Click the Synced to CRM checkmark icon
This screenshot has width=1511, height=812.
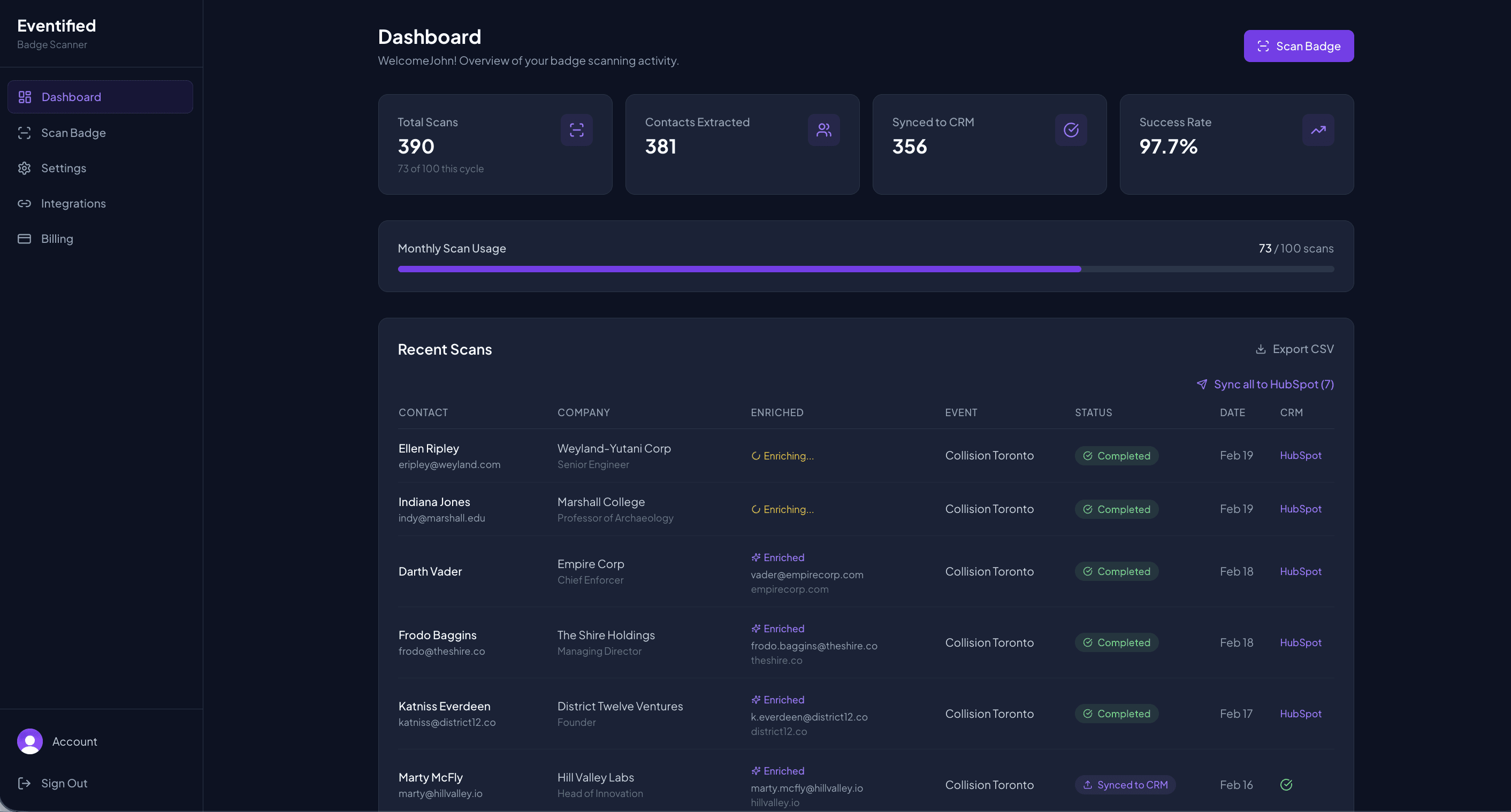point(1071,129)
